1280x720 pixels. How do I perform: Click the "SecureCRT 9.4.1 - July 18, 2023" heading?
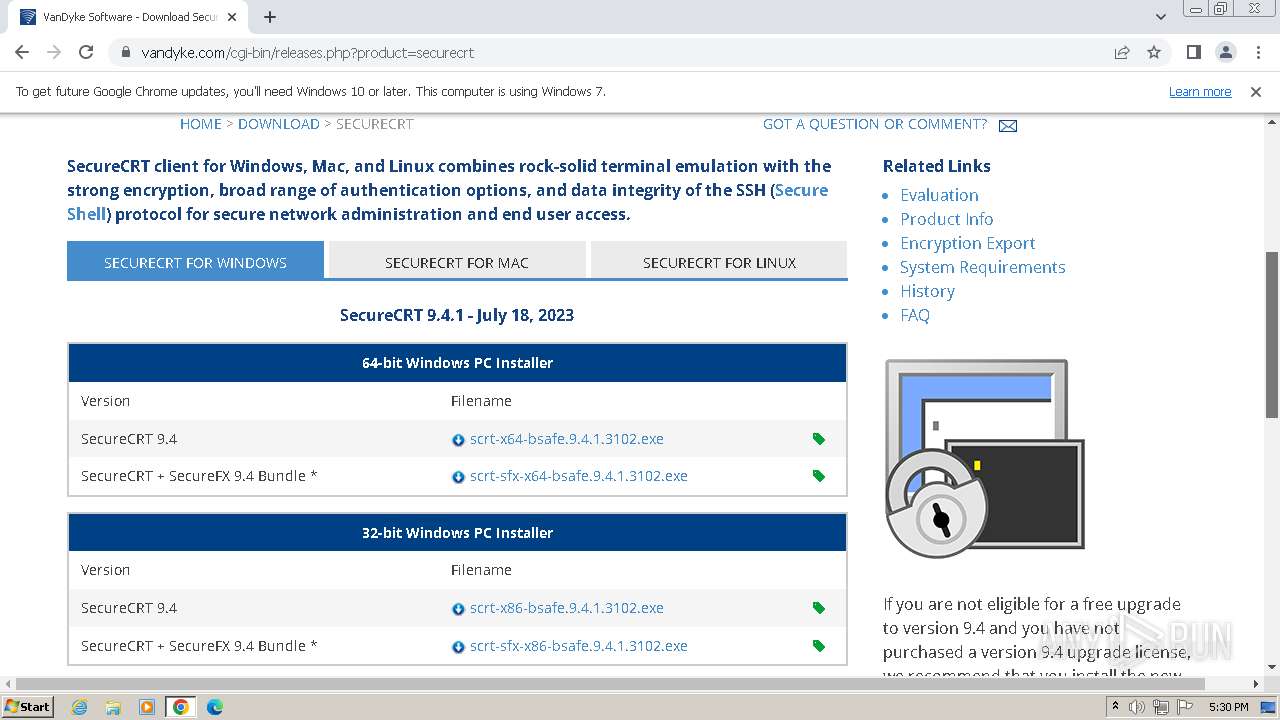(457, 315)
